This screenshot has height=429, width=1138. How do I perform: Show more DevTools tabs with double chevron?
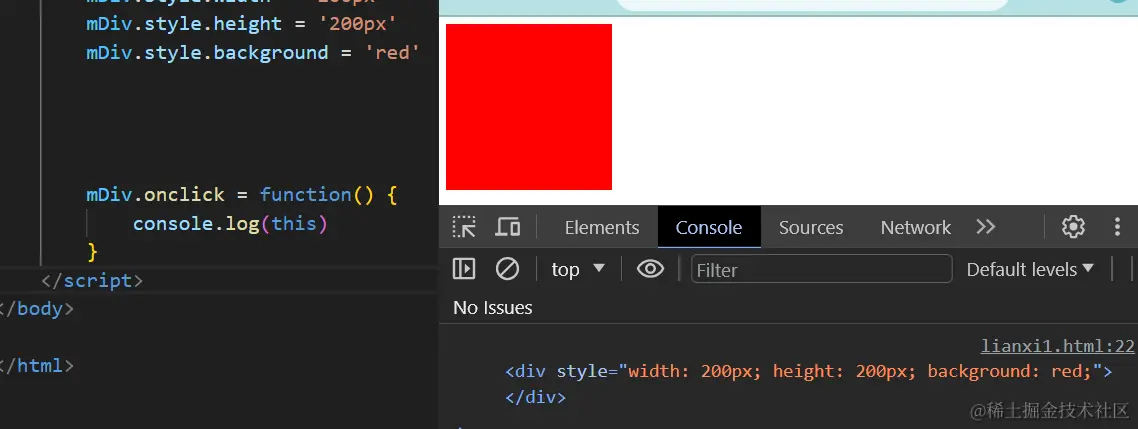(x=986, y=227)
